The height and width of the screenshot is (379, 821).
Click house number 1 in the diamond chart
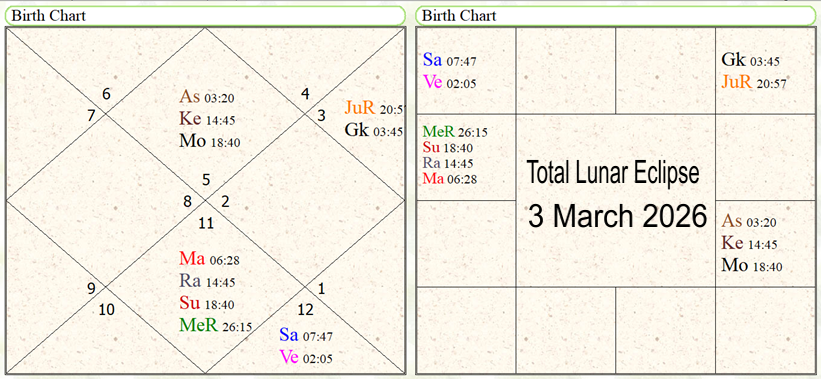pyautogui.click(x=321, y=288)
